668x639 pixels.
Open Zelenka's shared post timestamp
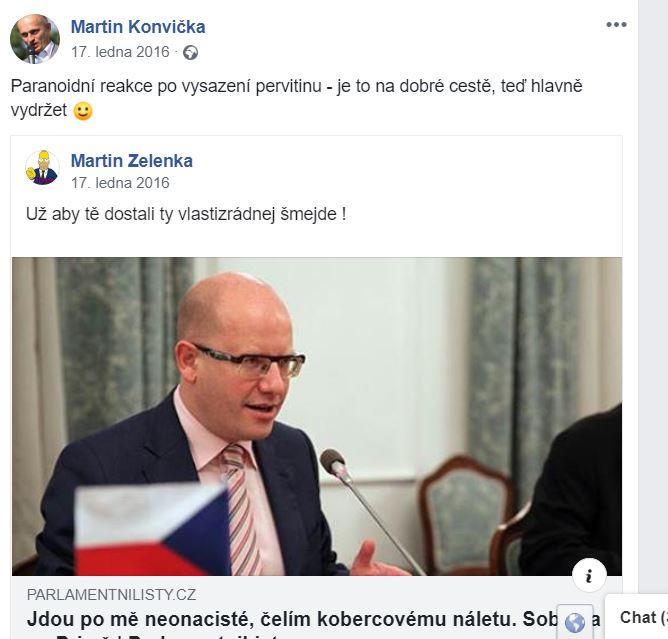(x=120, y=183)
